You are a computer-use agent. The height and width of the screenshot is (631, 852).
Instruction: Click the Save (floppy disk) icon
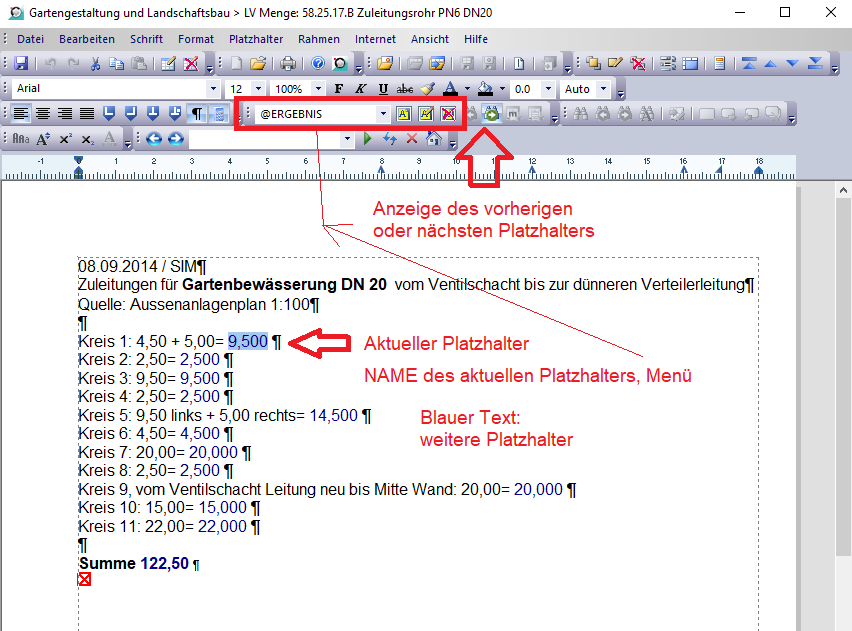click(21, 64)
